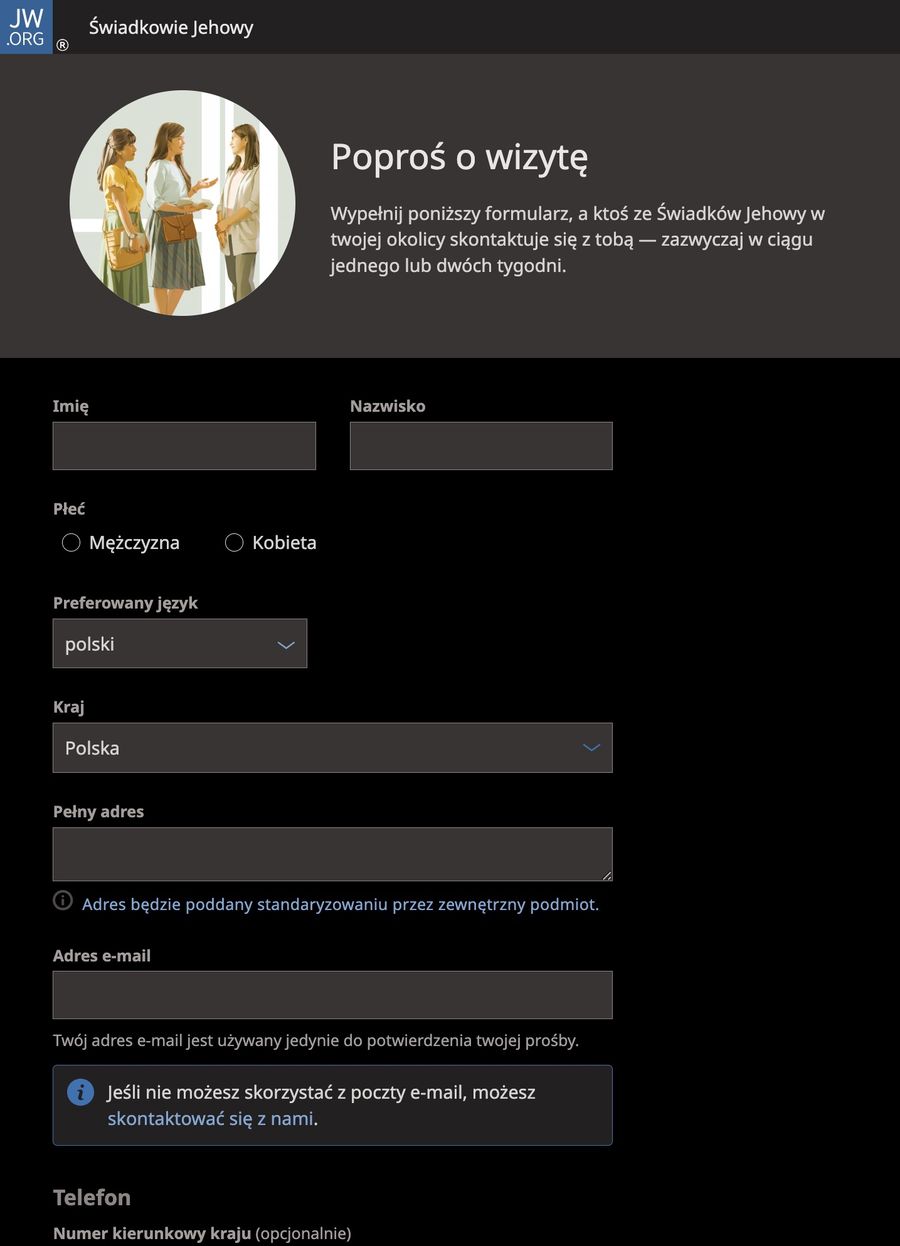The height and width of the screenshot is (1246, 900).
Task: Focus the Imię text field
Action: click(x=184, y=446)
